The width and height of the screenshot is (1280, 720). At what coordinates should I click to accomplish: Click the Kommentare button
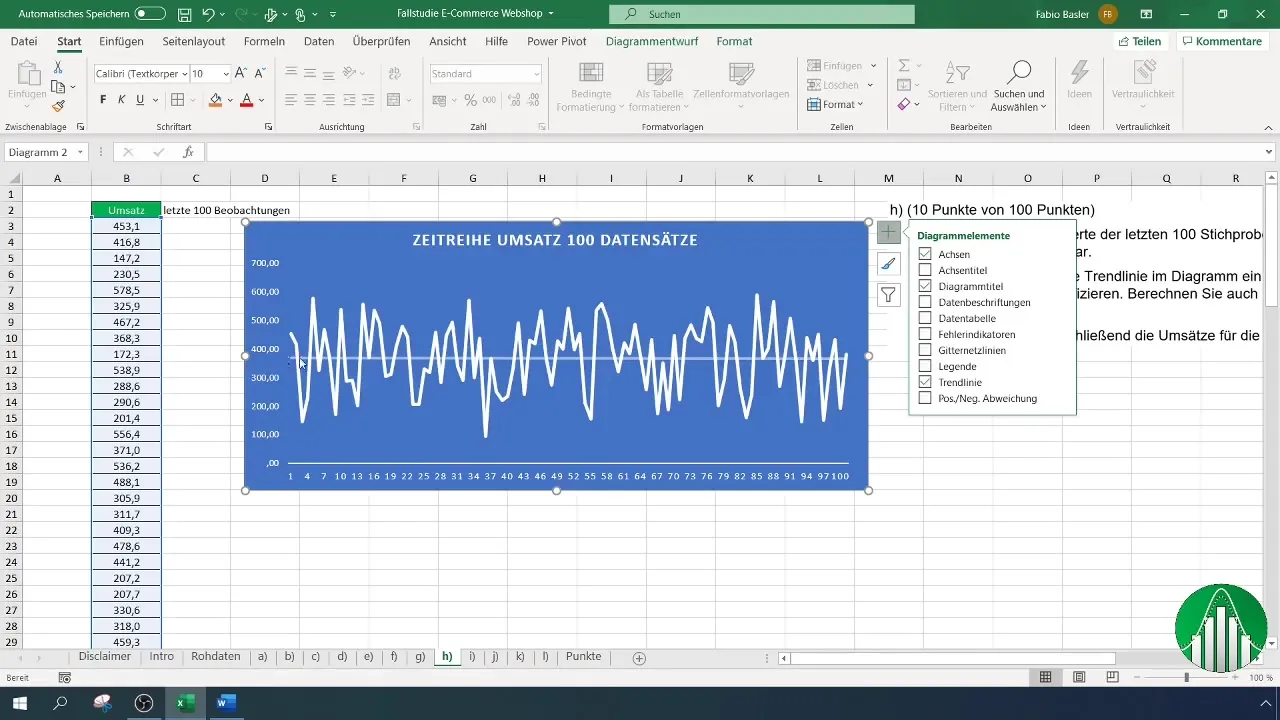[1220, 41]
